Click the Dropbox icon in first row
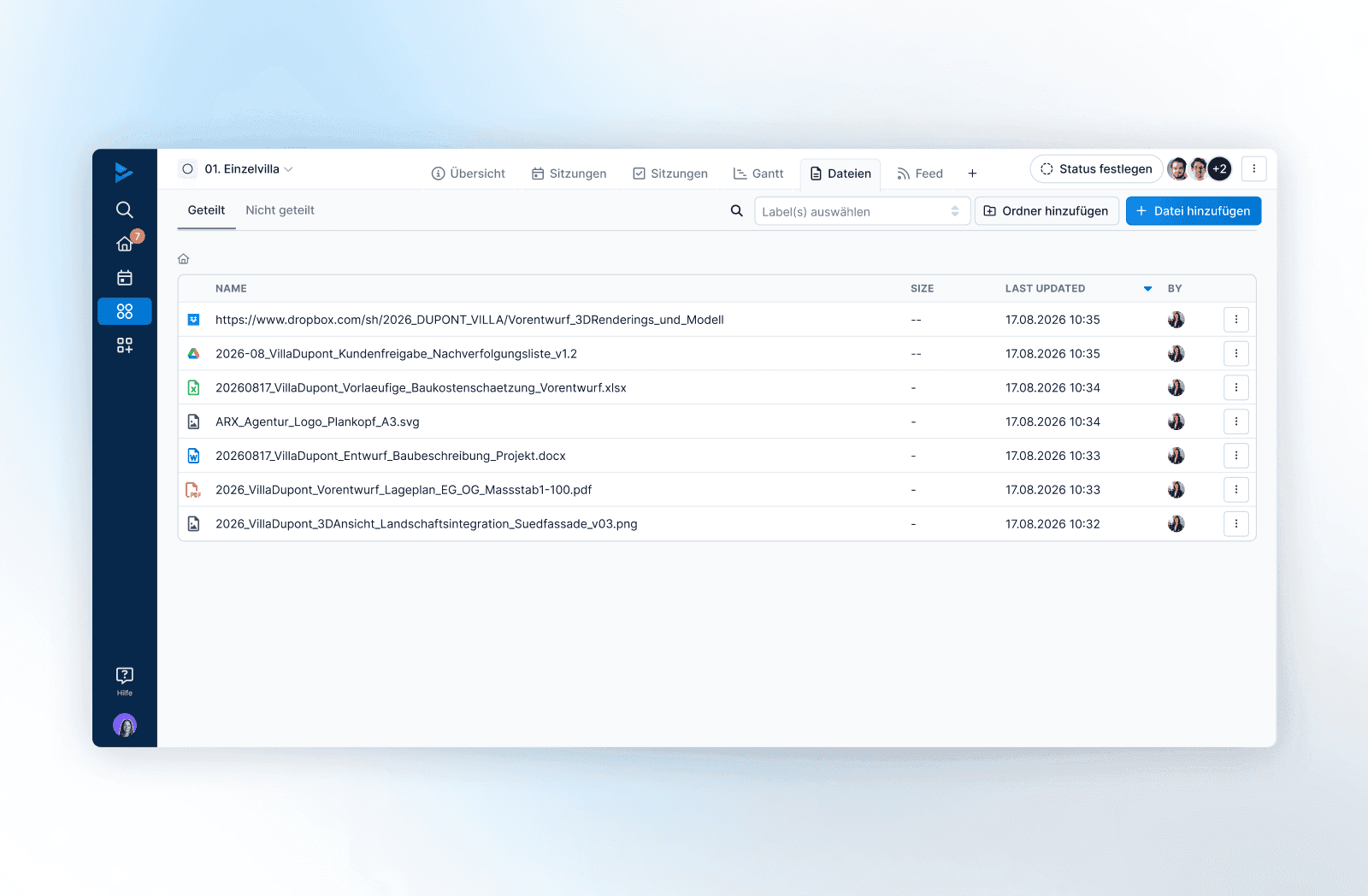 click(194, 320)
